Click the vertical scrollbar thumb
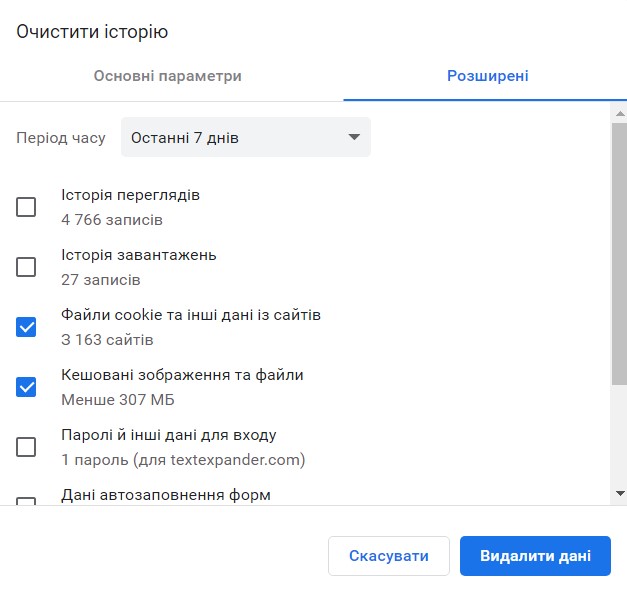Viewport: 627px width, 592px height. (x=619, y=254)
